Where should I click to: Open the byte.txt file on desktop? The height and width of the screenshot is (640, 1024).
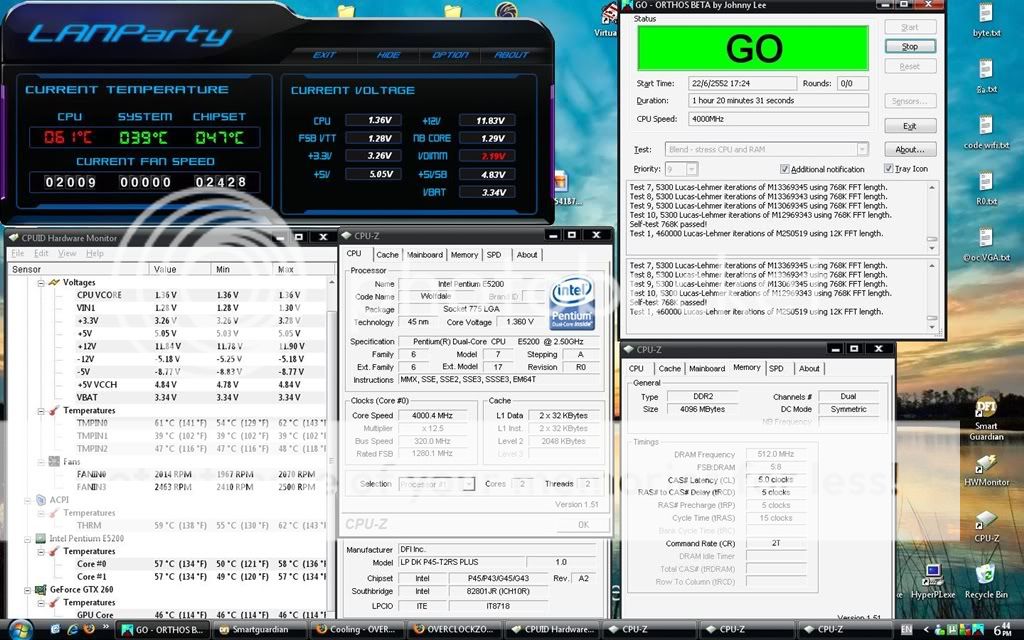point(986,18)
